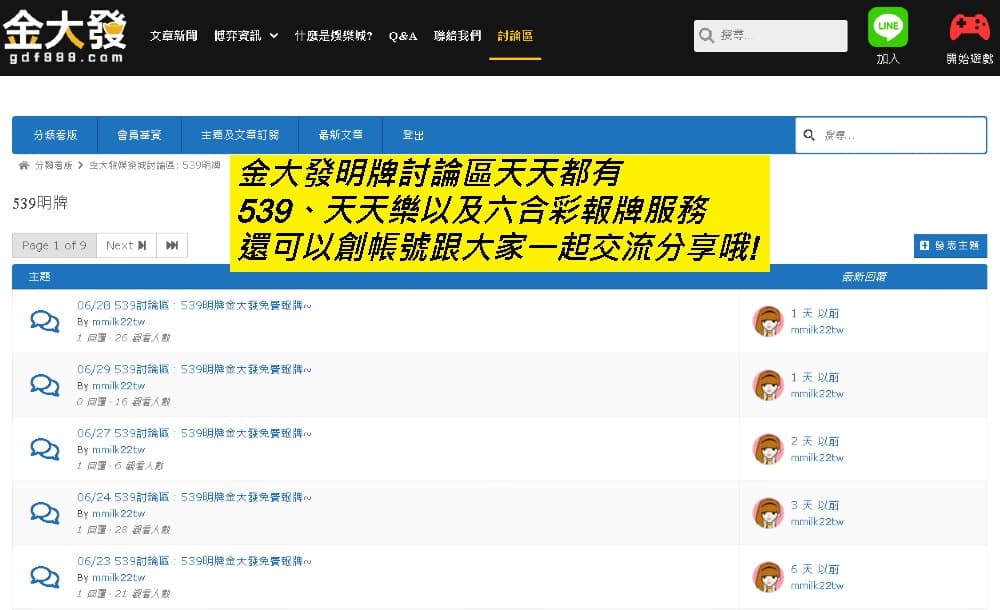Open the LINE 加入 icon

888,27
